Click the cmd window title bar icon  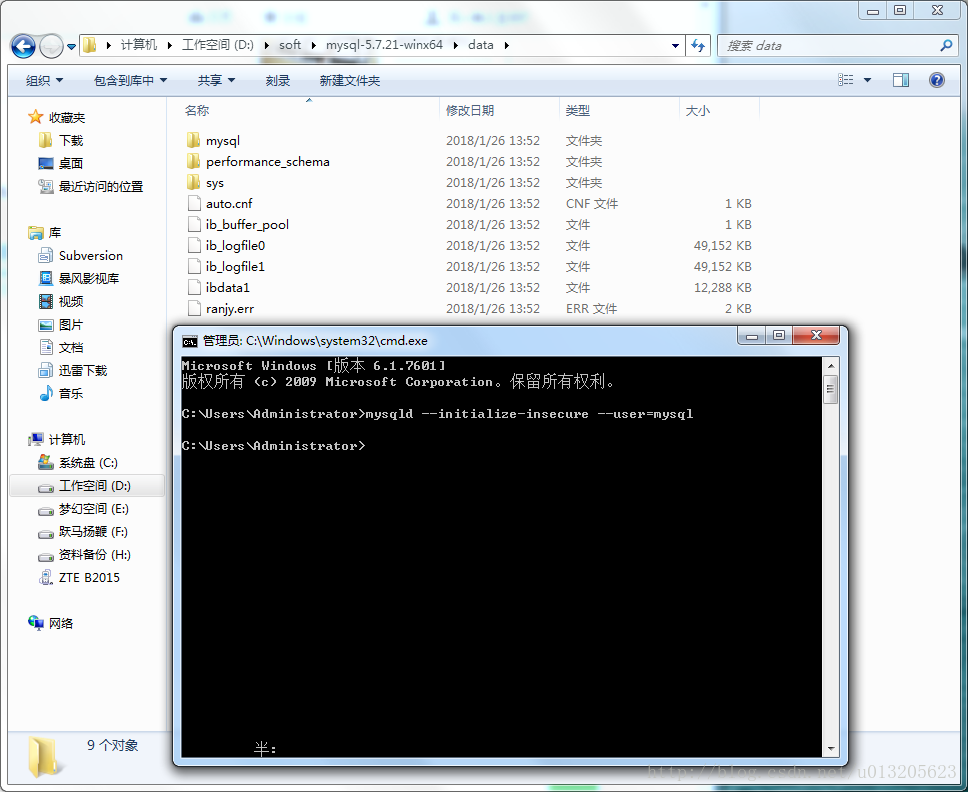(x=190, y=341)
